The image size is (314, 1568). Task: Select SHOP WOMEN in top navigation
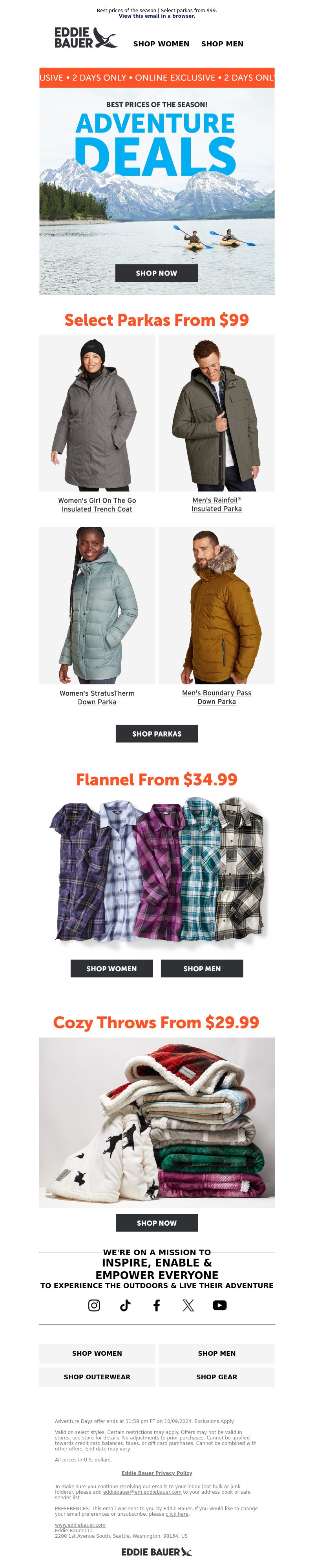tap(161, 44)
